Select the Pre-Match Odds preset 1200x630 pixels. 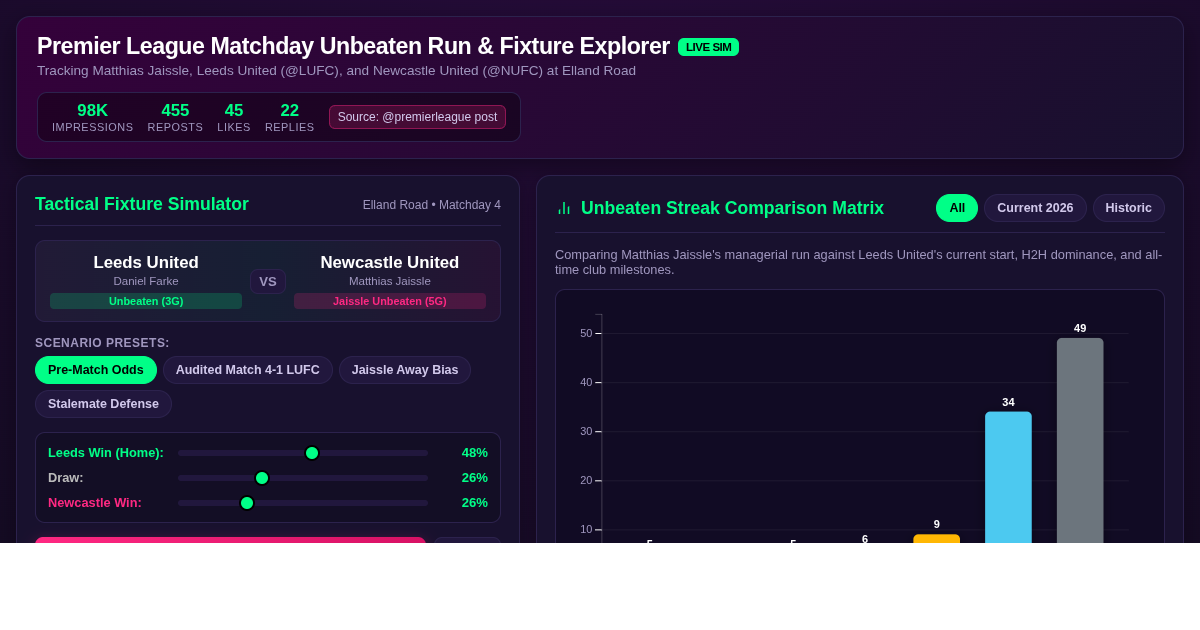96,370
